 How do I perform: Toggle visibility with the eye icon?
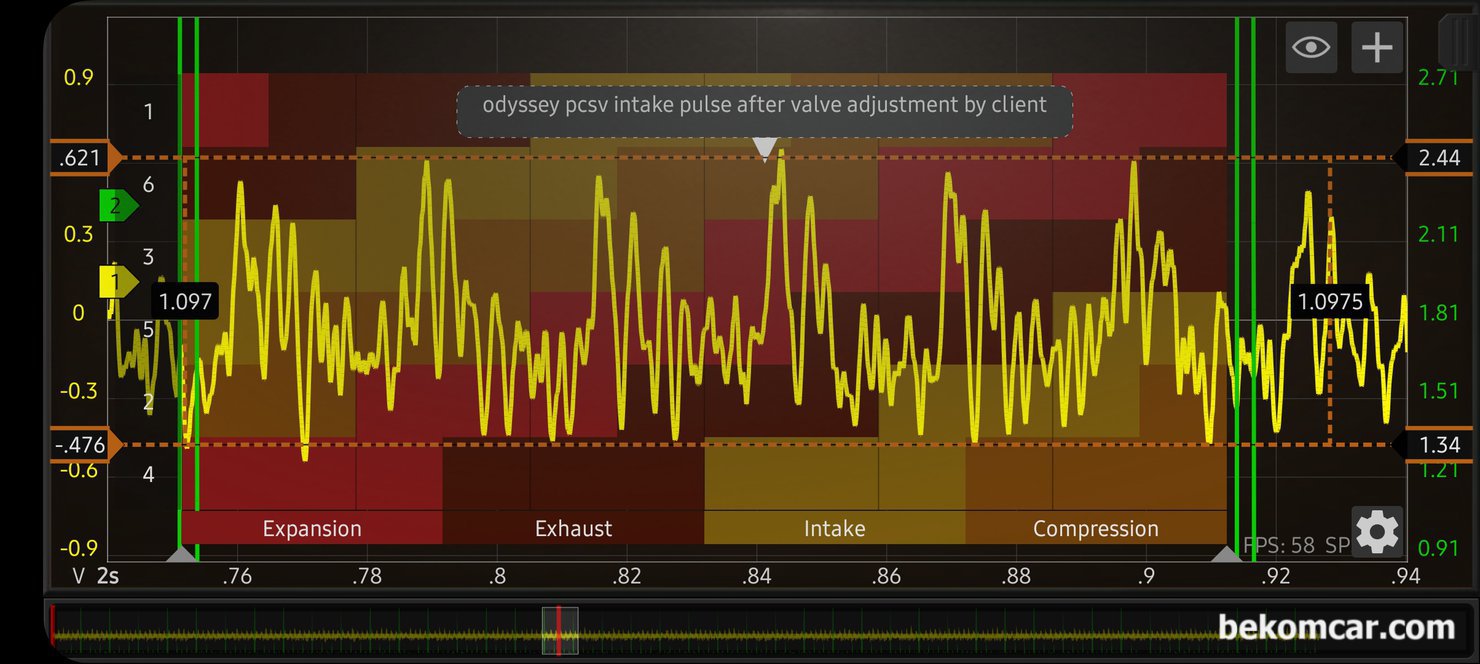1311,47
